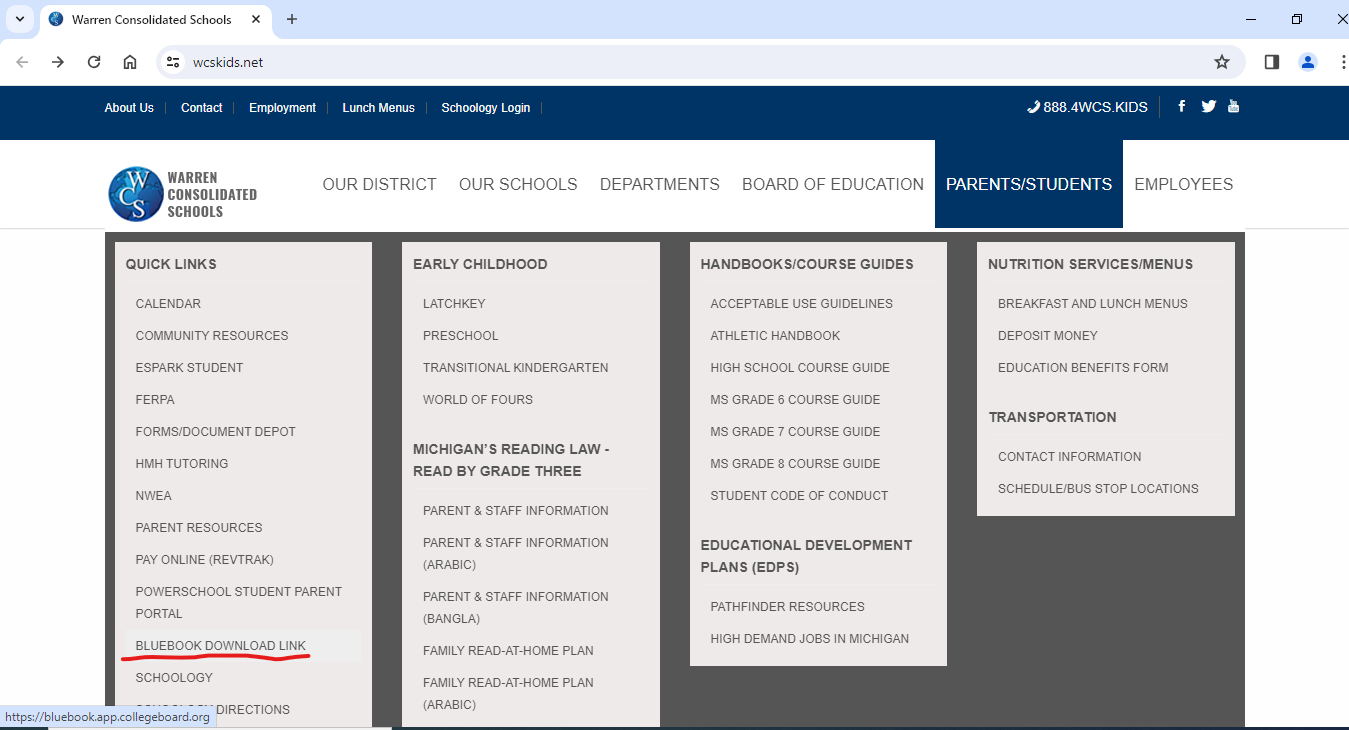This screenshot has height=730, width=1349.
Task: Open Chrome profile avatar
Action: (x=1307, y=62)
